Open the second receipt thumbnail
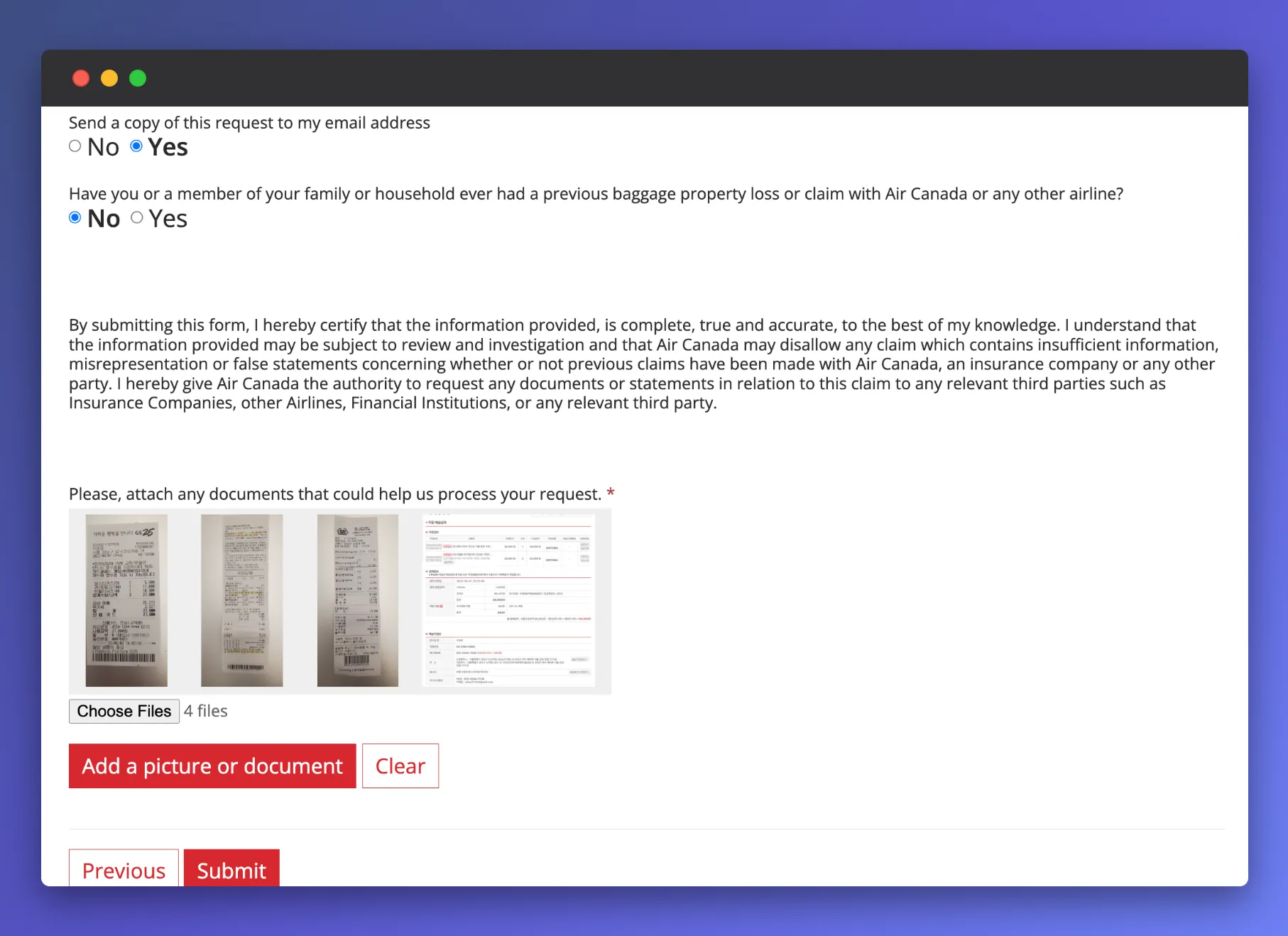This screenshot has height=936, width=1288. (241, 600)
